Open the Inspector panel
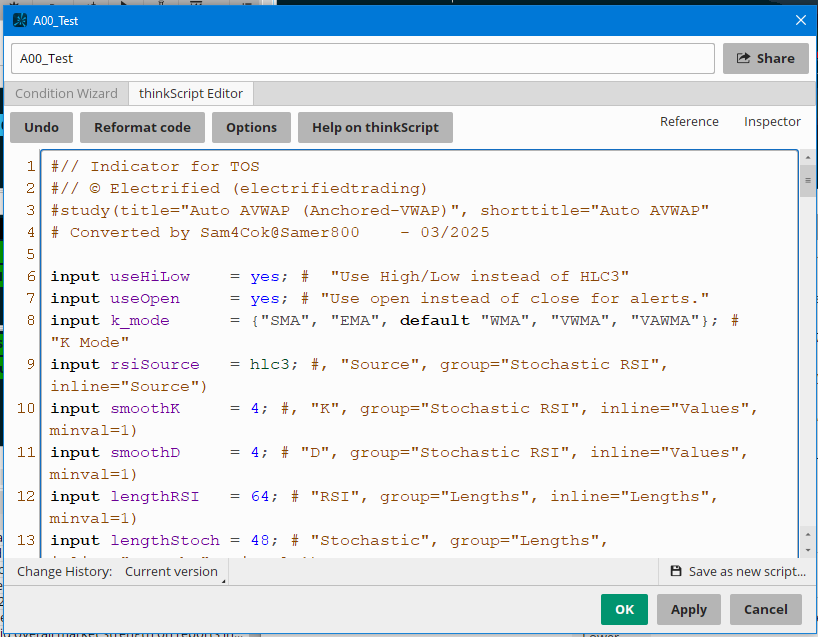 click(x=772, y=121)
